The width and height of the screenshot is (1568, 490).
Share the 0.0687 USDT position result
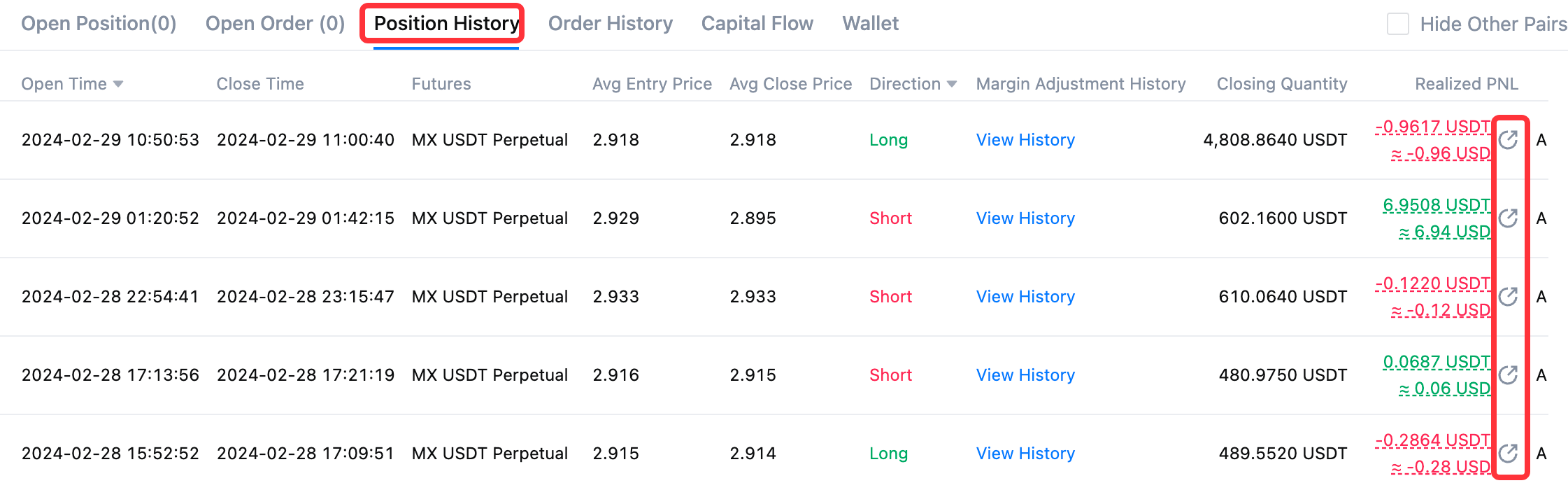coord(1509,375)
